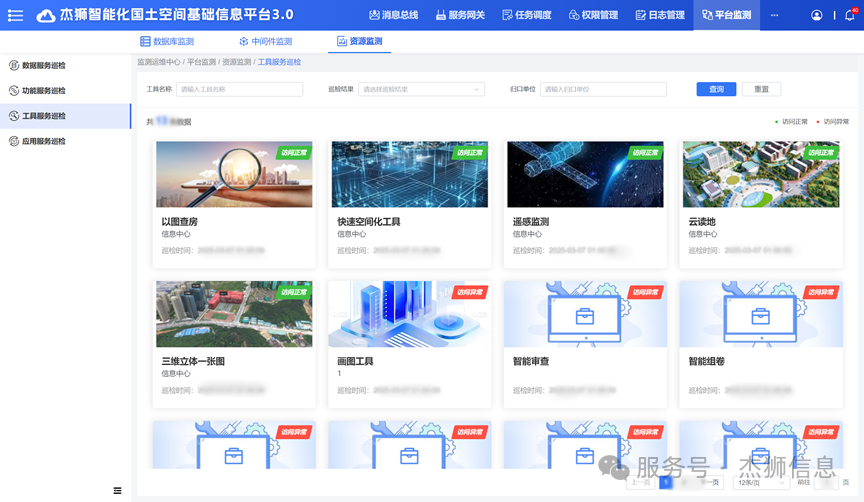This screenshot has height=502, width=864.
Task: Click the 云读地 title text
Action: (x=701, y=222)
